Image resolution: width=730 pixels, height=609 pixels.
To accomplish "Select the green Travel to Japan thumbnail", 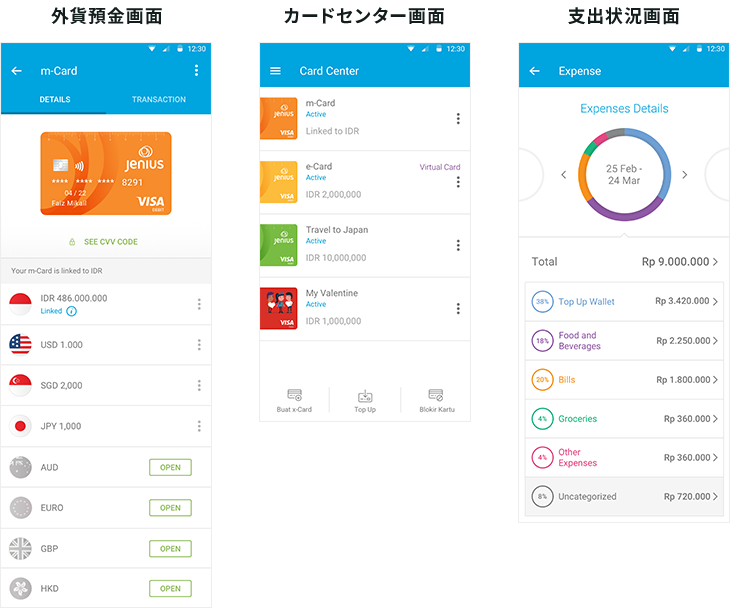I will tap(278, 245).
